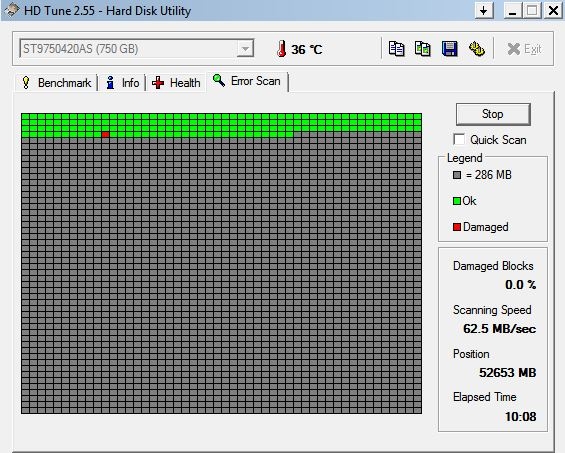The width and height of the screenshot is (565, 453).
Task: Switch to the Benchmark tab
Action: (57, 83)
